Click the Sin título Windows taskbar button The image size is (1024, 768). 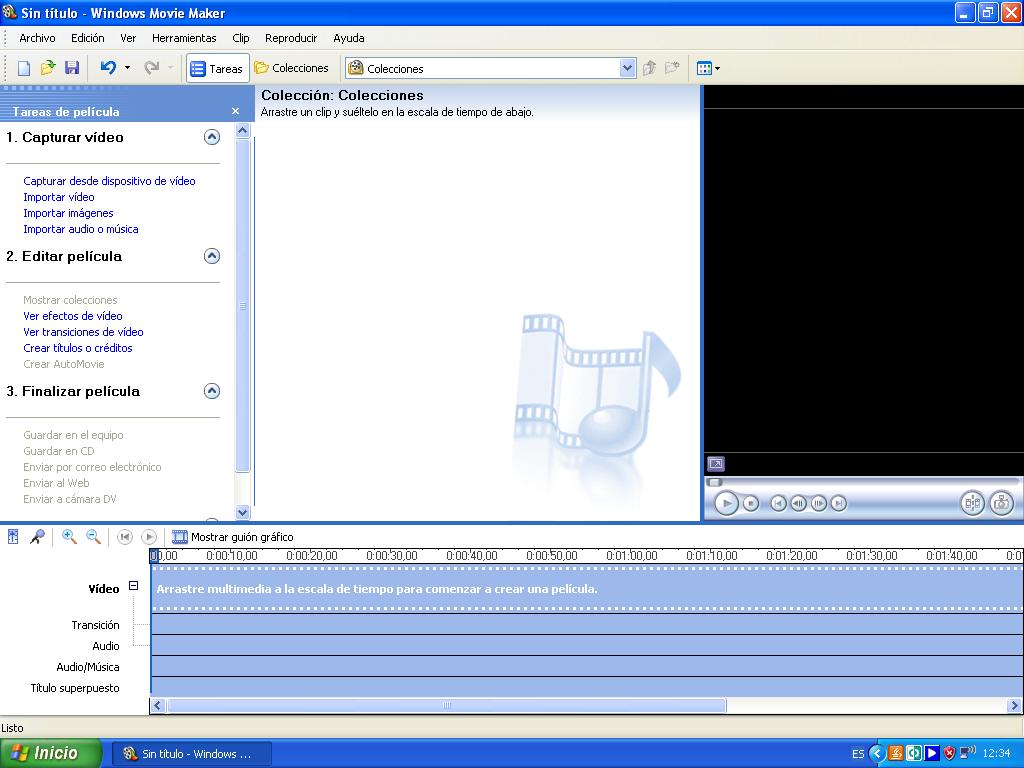[x=192, y=754]
